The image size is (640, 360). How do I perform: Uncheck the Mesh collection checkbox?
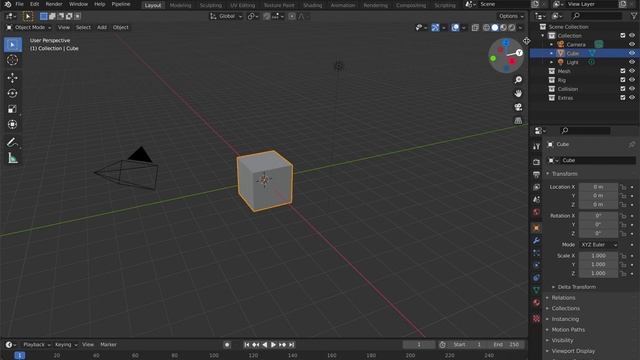point(623,71)
